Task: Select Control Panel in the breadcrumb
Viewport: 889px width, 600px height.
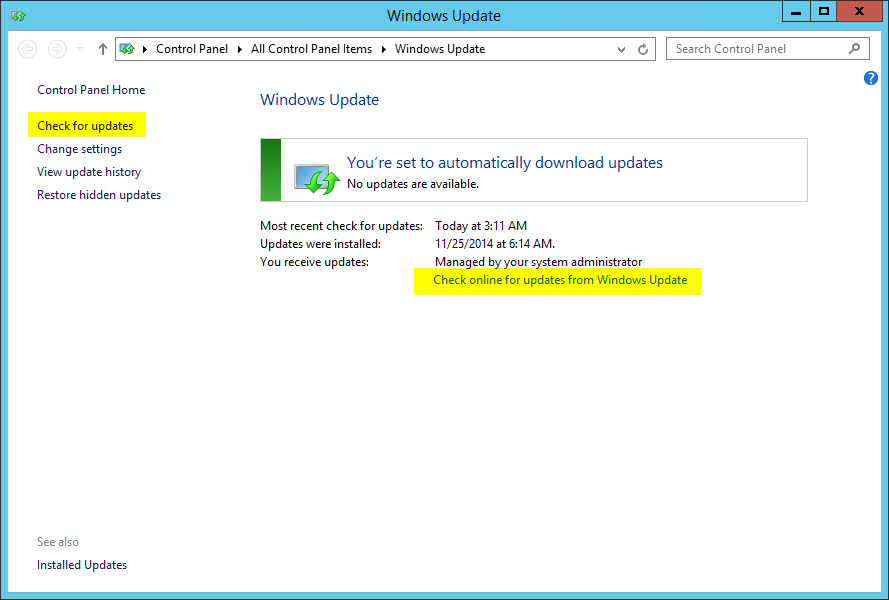Action: pos(192,49)
